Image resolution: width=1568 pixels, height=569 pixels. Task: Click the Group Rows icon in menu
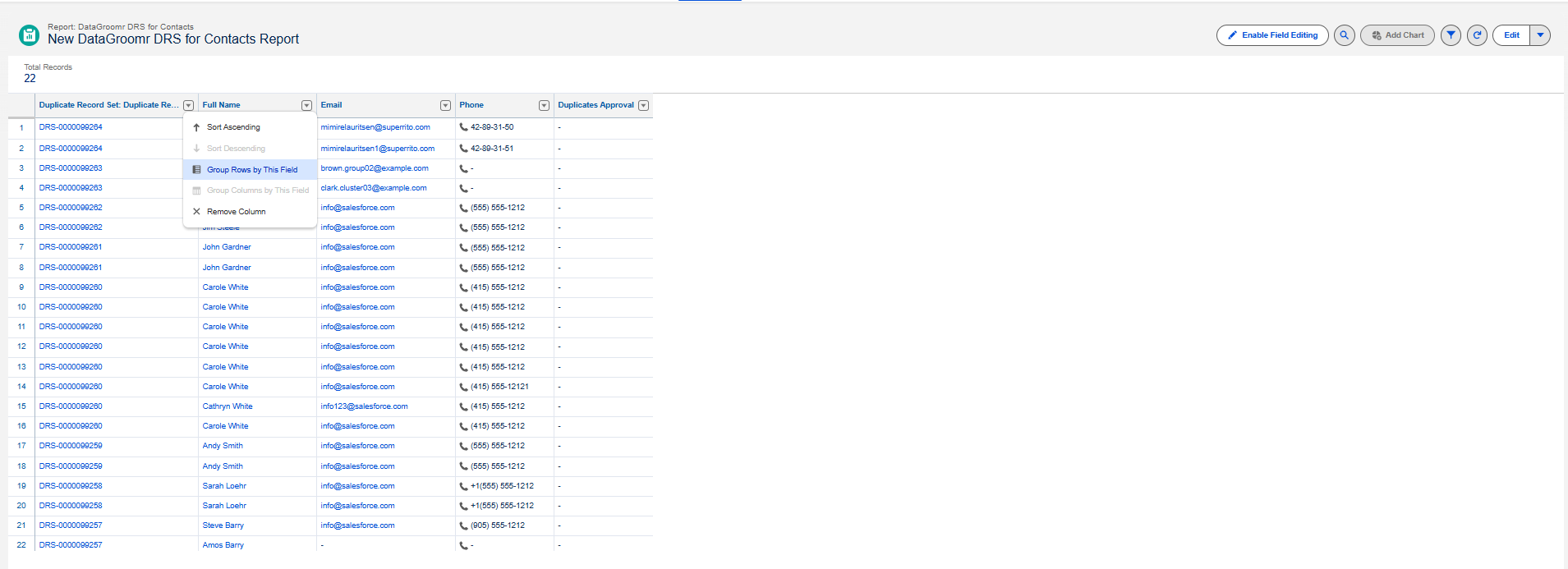click(x=196, y=170)
